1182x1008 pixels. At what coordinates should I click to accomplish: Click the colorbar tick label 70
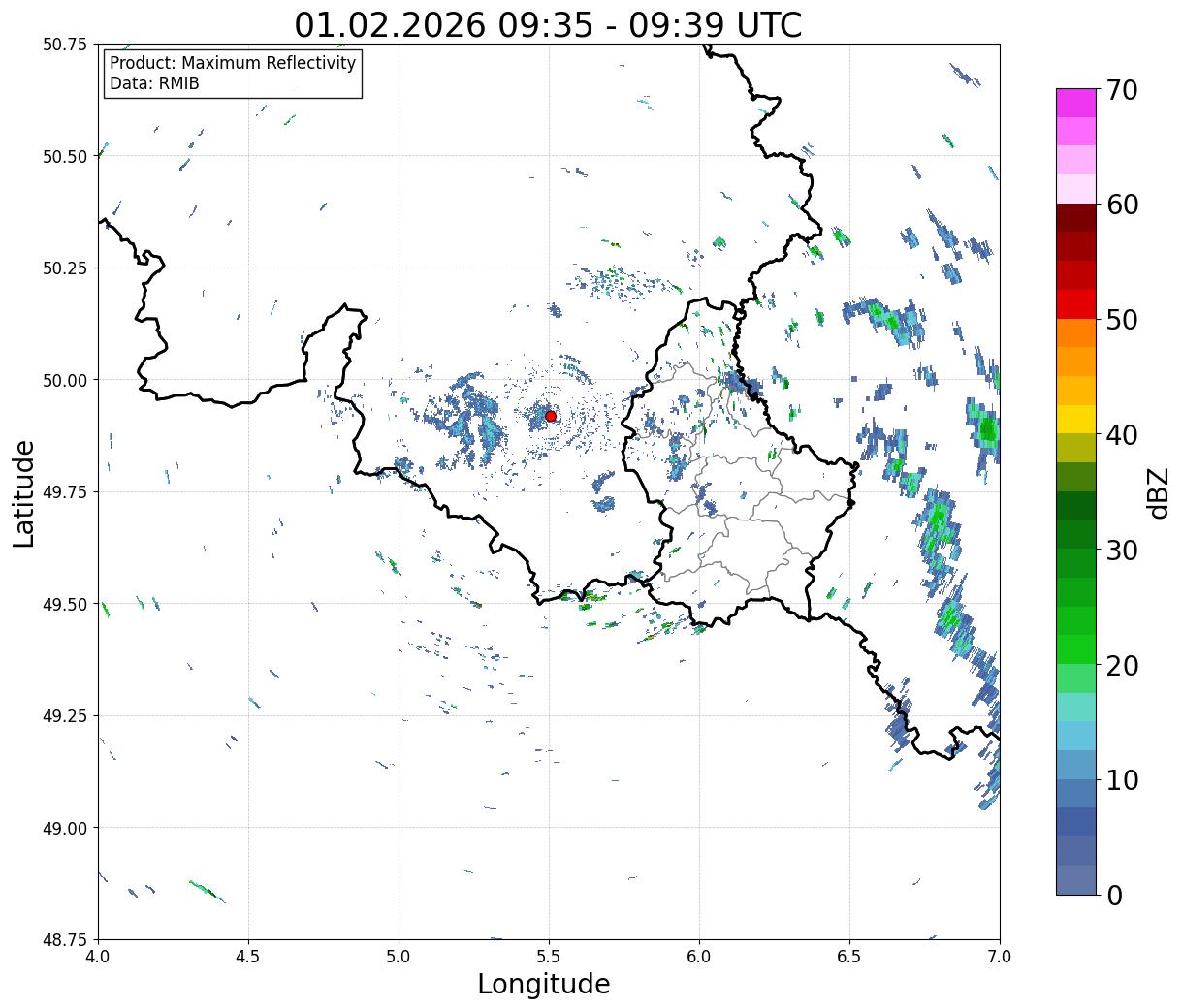point(1120,90)
